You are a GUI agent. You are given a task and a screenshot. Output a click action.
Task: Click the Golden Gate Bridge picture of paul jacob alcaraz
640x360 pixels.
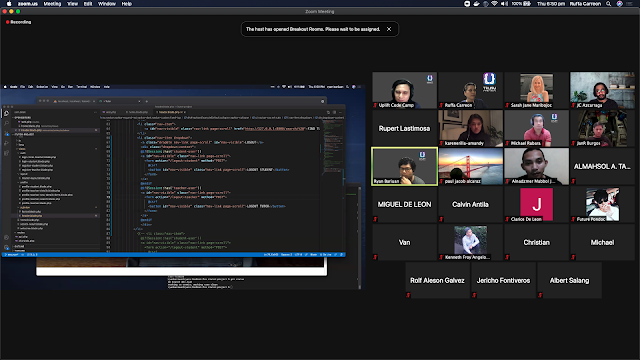tap(470, 167)
